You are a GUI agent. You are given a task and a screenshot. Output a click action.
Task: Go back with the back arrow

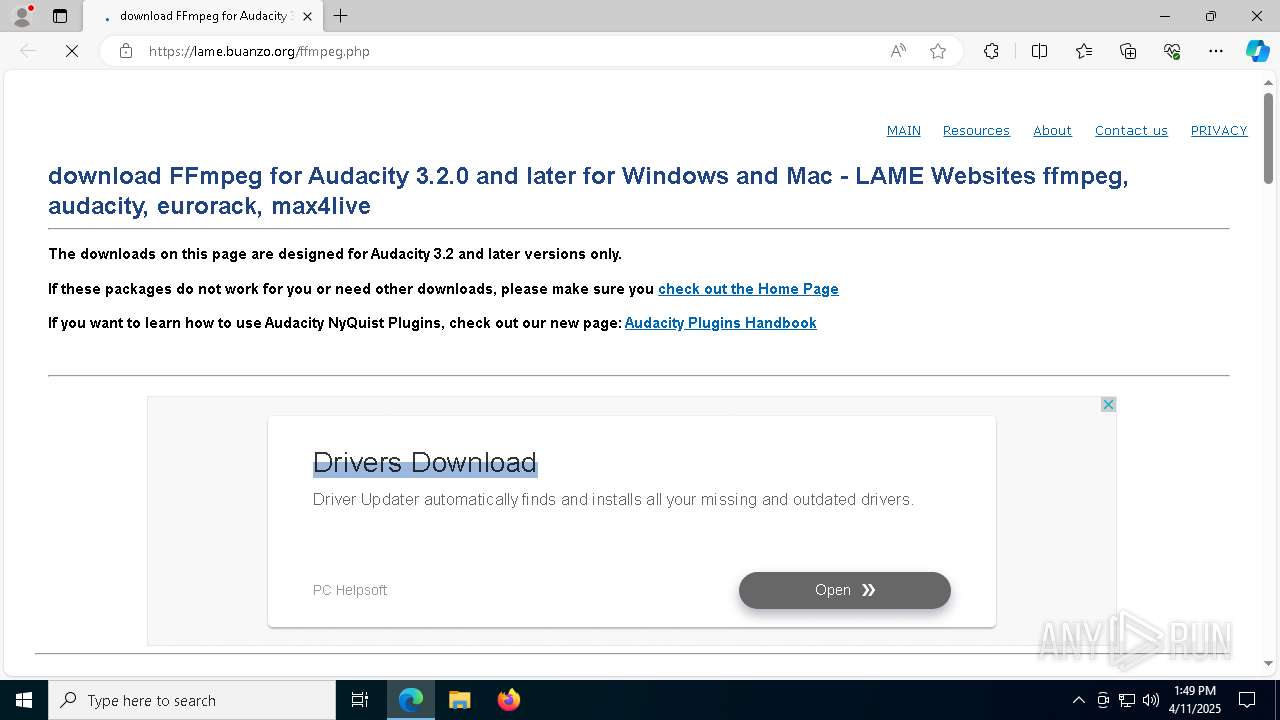tap(28, 51)
